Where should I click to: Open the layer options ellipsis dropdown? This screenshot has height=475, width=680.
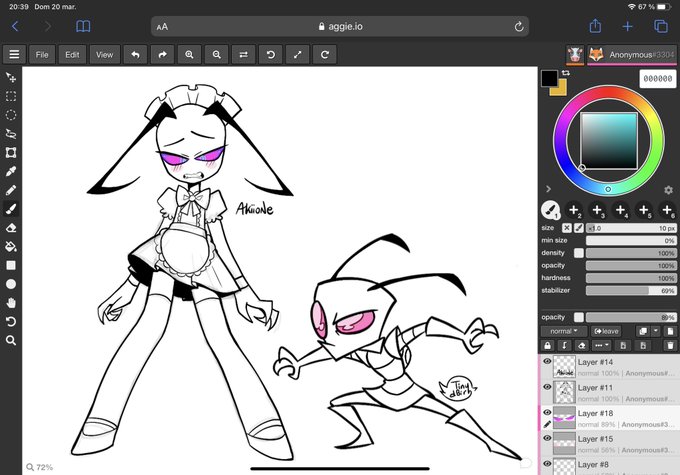click(602, 346)
